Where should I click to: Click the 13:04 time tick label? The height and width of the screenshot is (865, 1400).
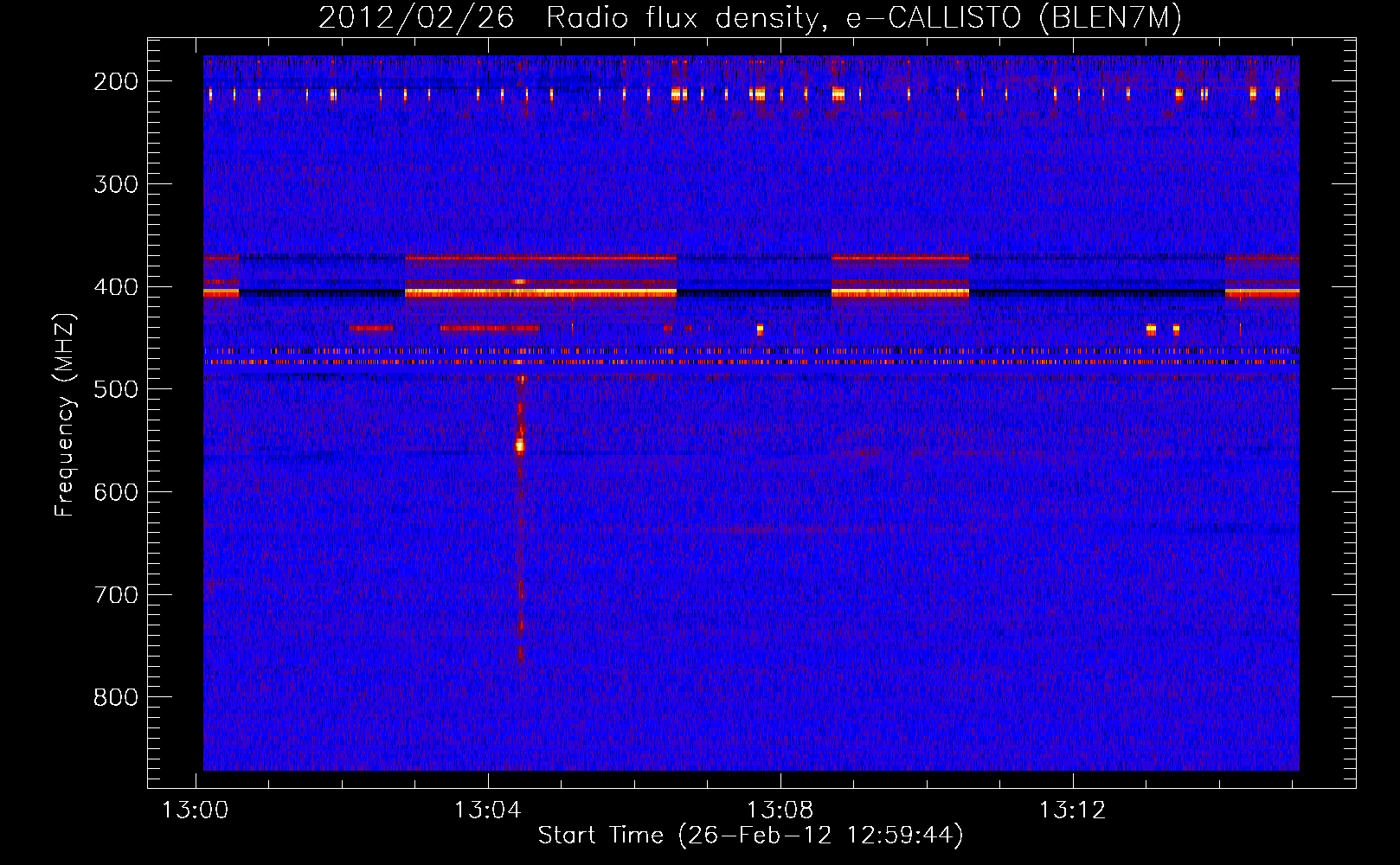(488, 811)
